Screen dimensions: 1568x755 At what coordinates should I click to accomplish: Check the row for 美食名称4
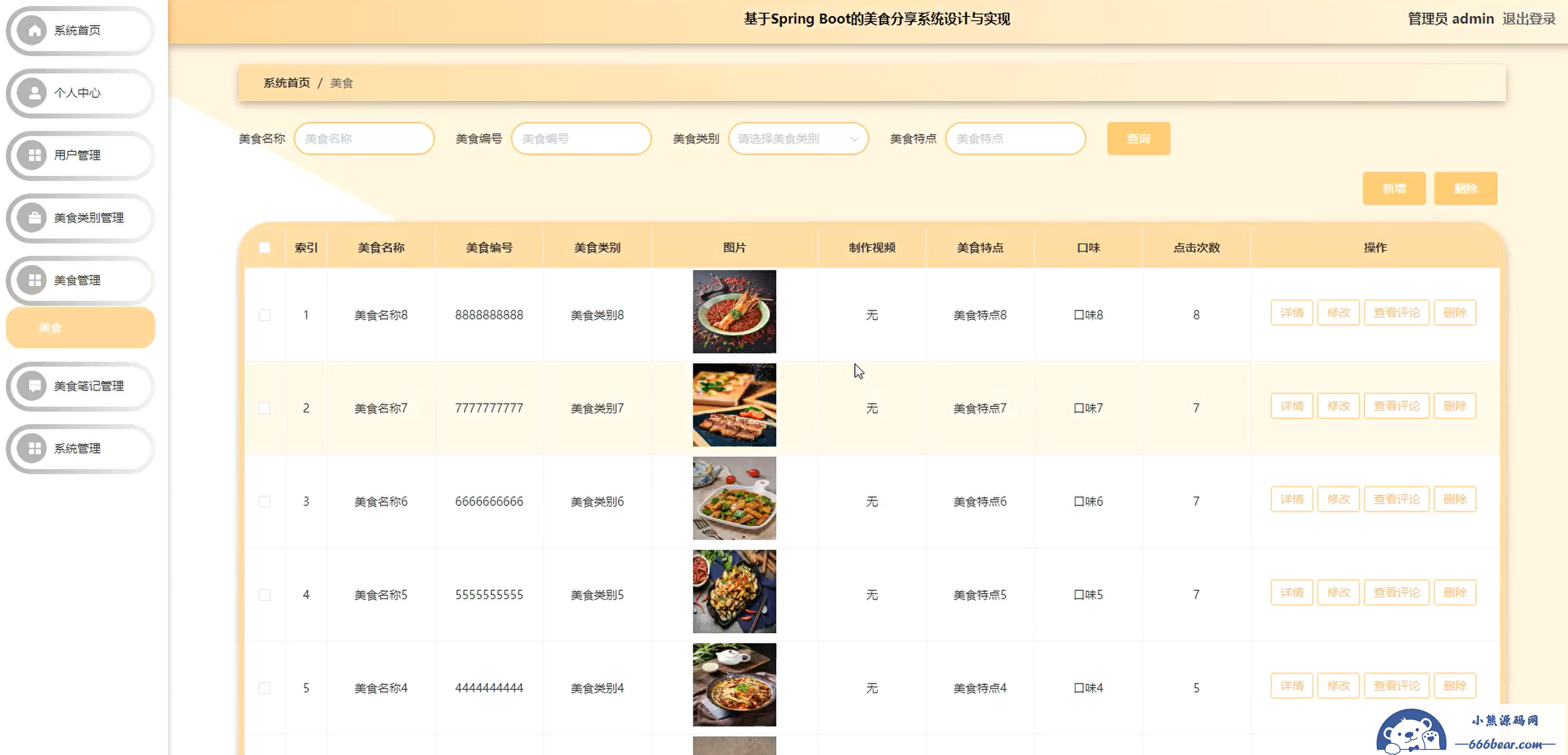pyautogui.click(x=264, y=688)
